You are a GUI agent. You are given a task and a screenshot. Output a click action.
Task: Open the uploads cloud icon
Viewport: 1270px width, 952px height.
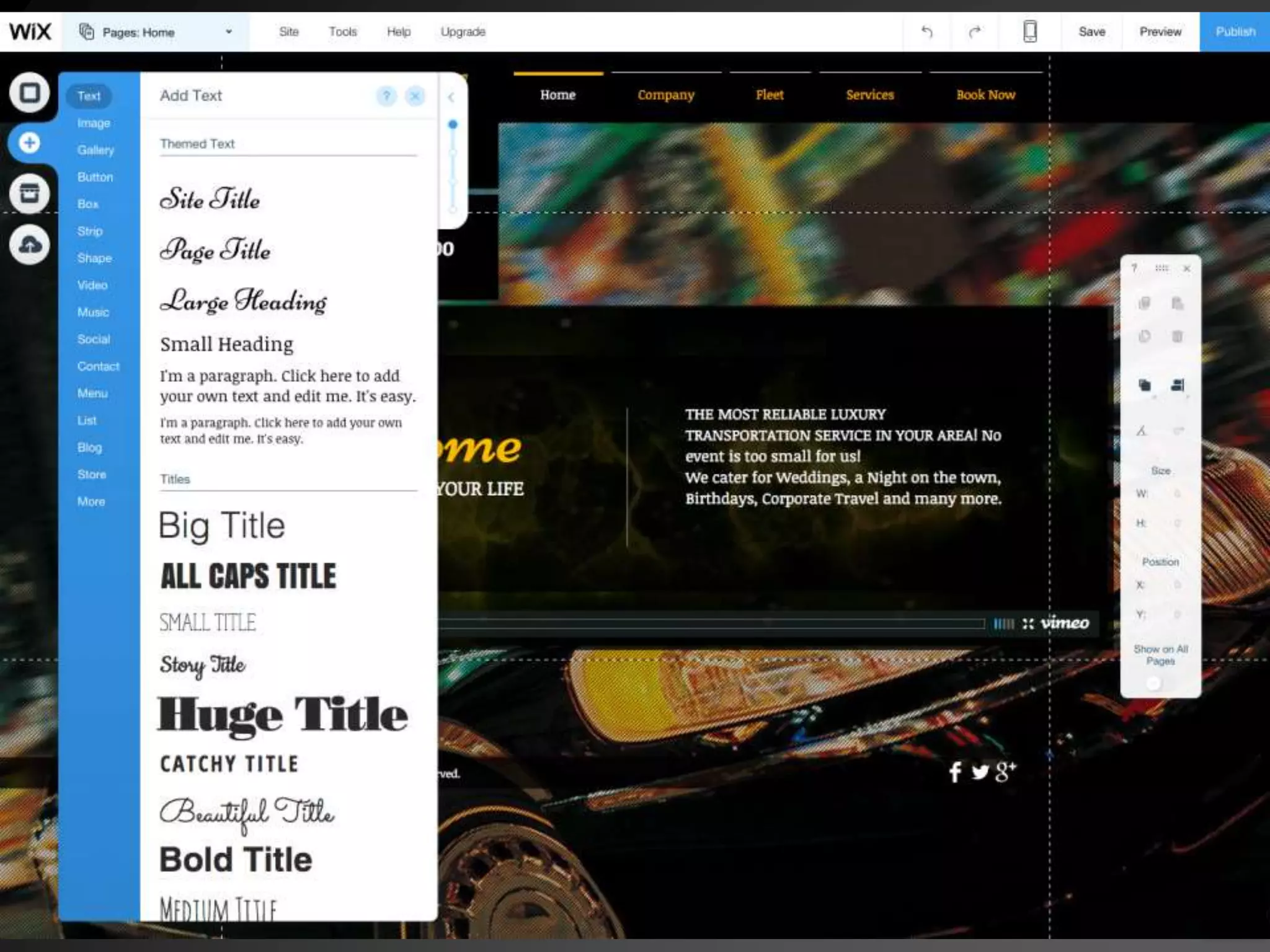tap(29, 245)
